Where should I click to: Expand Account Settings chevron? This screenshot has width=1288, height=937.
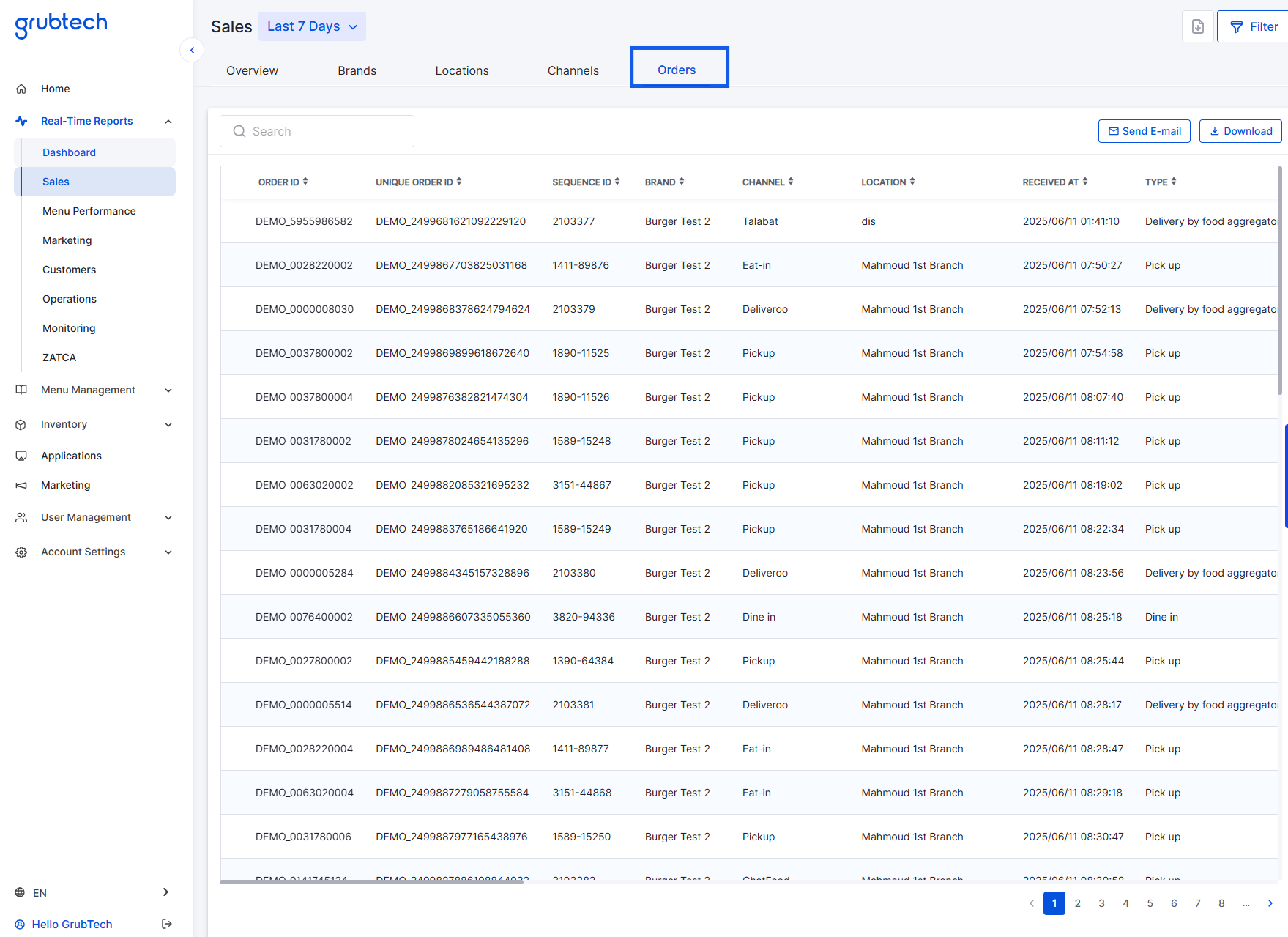[x=168, y=552]
